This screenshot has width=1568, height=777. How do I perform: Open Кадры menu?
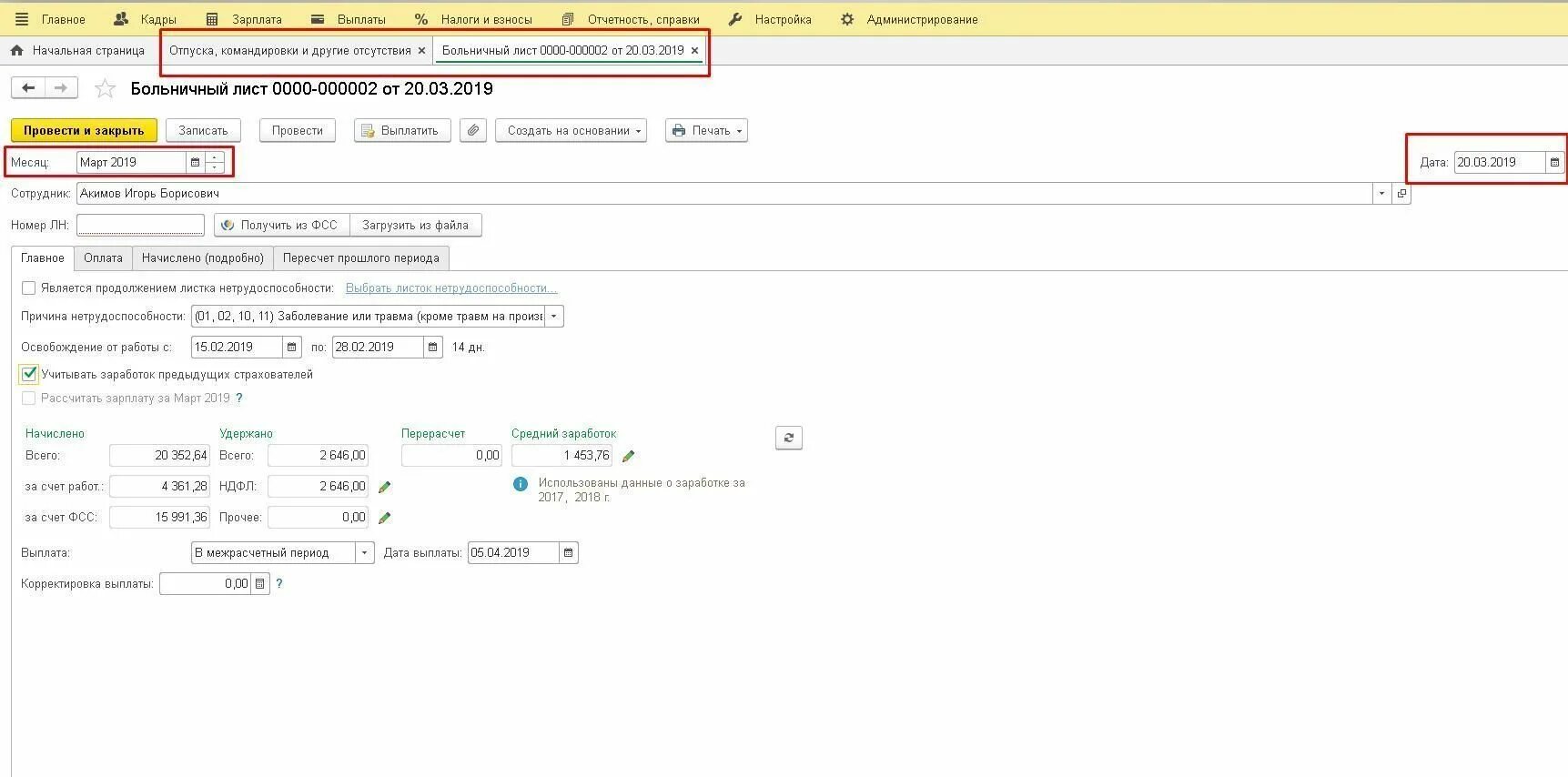pyautogui.click(x=145, y=19)
